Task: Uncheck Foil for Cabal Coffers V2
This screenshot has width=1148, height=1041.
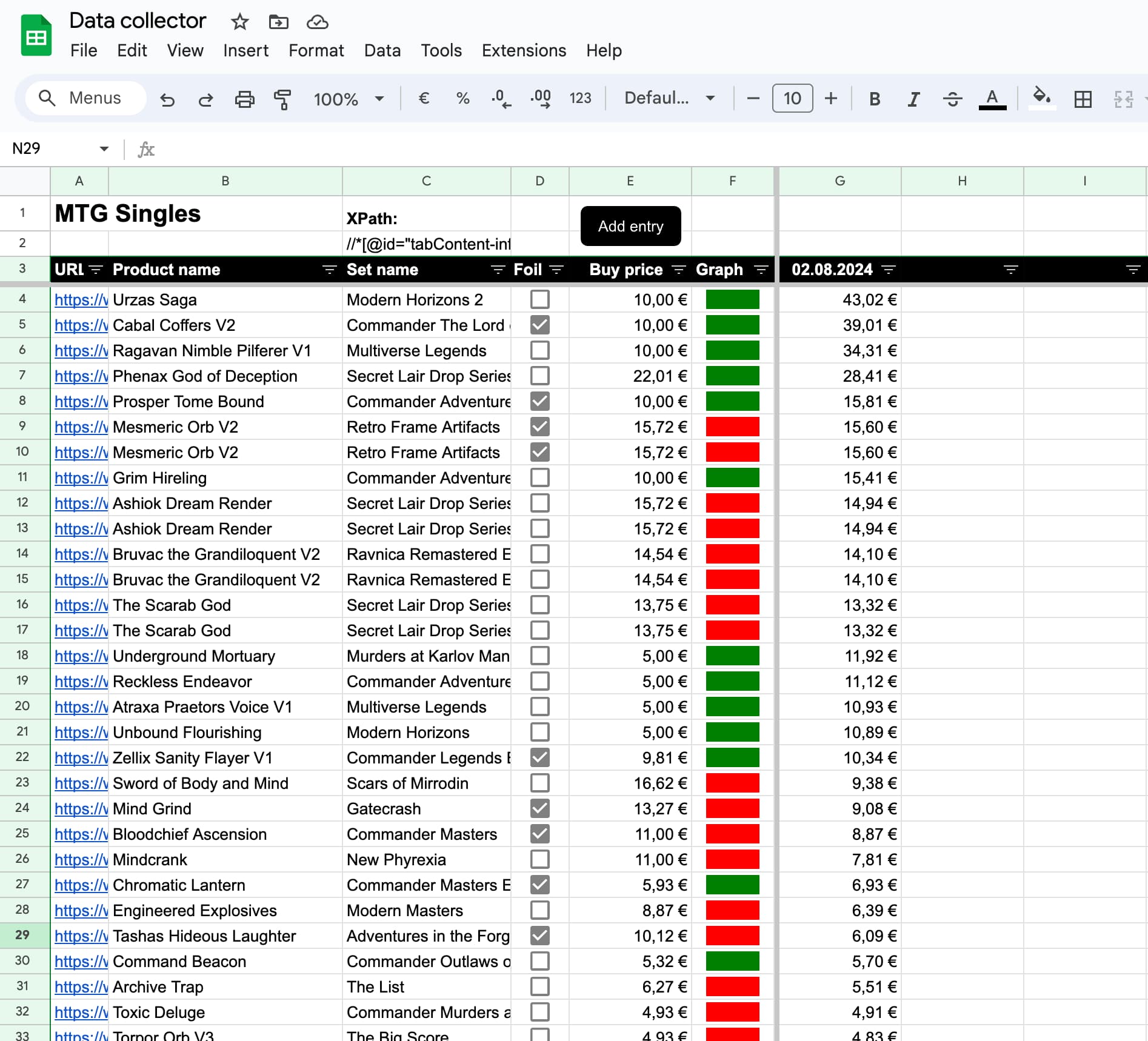Action: 539,325
